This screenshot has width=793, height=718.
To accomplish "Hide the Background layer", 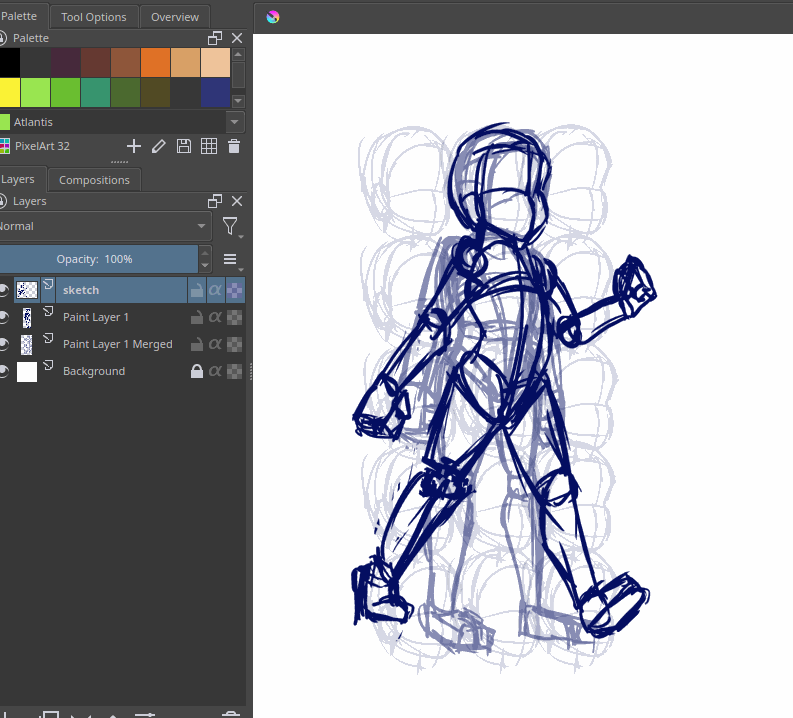I will tap(4, 371).
